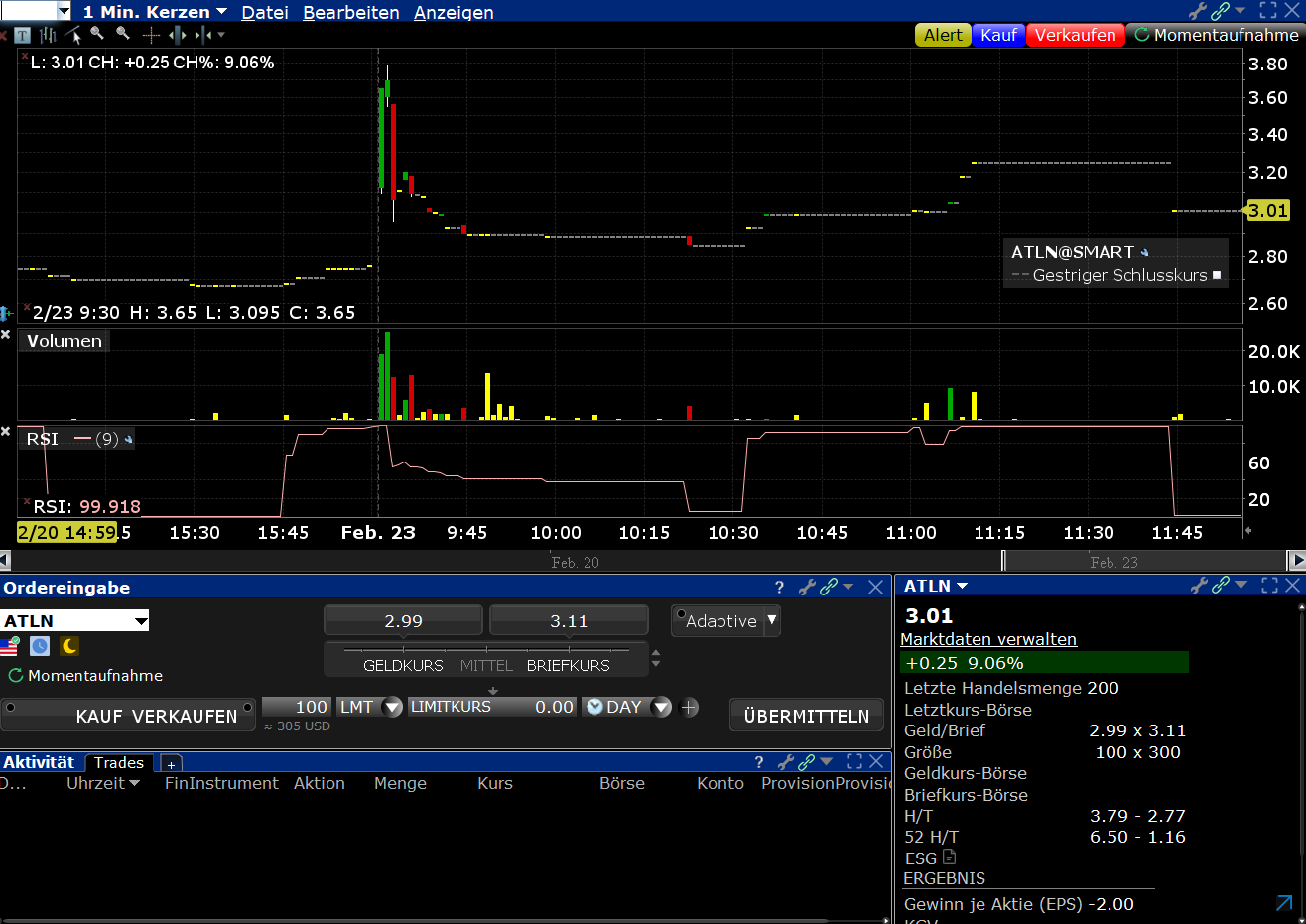
Task: Open the Bearbeiten menu
Action: click(350, 13)
